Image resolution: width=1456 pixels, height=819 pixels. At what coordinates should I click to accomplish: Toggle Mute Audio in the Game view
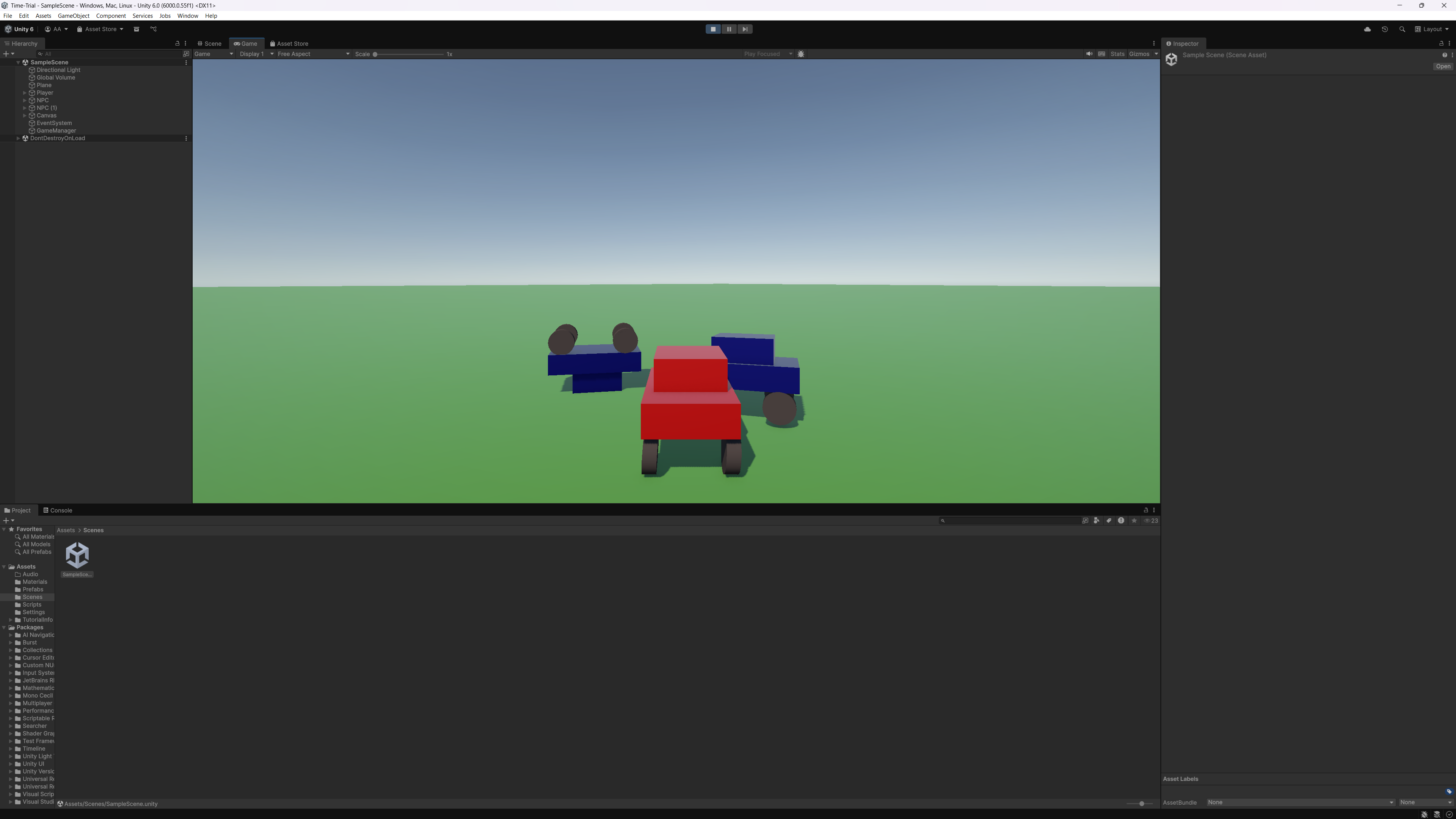1089,54
